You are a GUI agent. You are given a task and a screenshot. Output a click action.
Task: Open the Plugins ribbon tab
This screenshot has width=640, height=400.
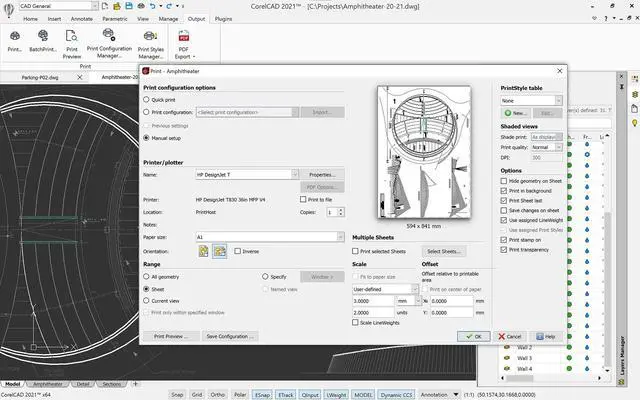tap(223, 19)
